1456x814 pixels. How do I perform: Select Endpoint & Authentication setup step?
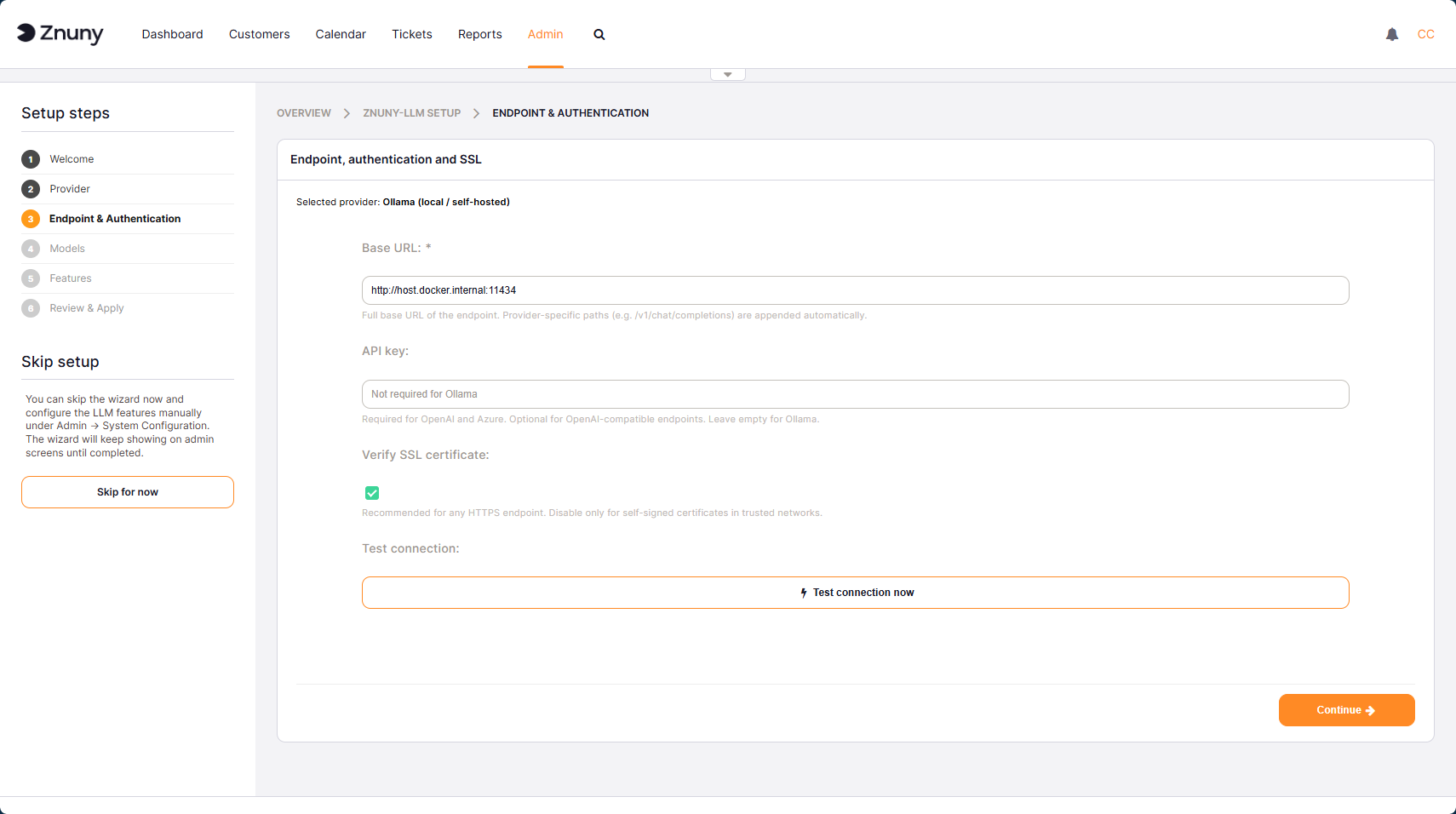click(115, 219)
